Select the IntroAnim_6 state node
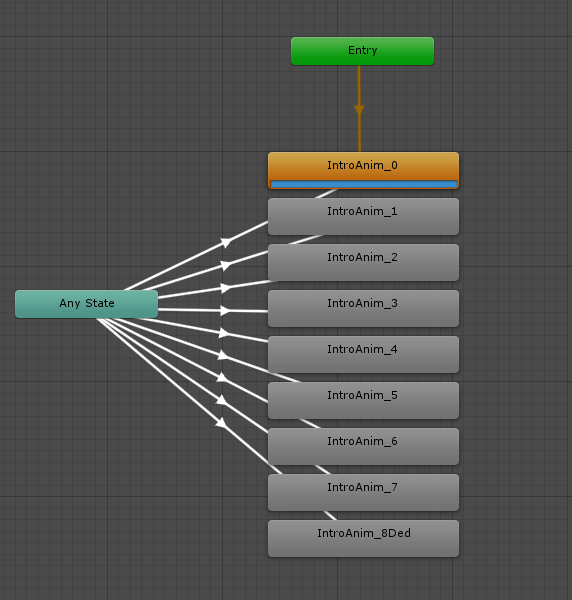 coord(363,447)
